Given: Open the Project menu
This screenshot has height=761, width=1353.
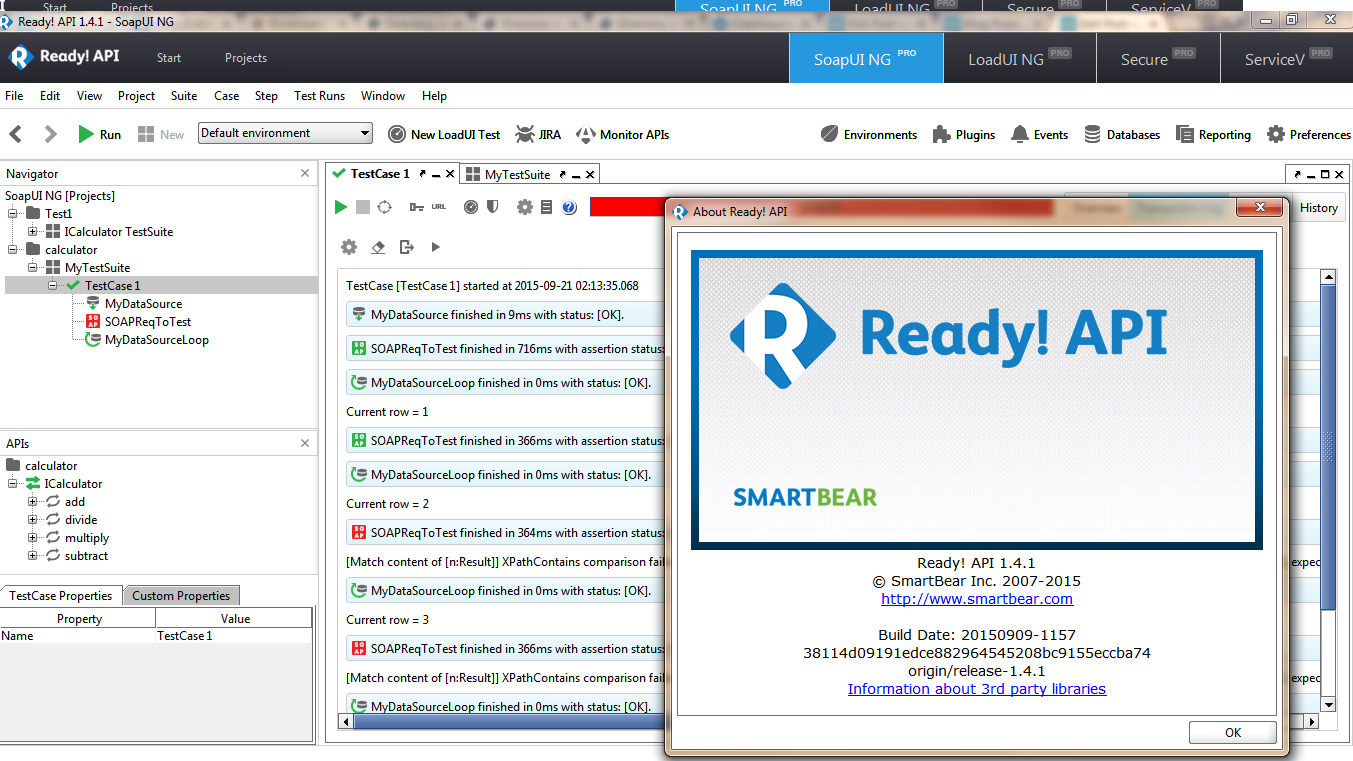Looking at the screenshot, I should (136, 96).
